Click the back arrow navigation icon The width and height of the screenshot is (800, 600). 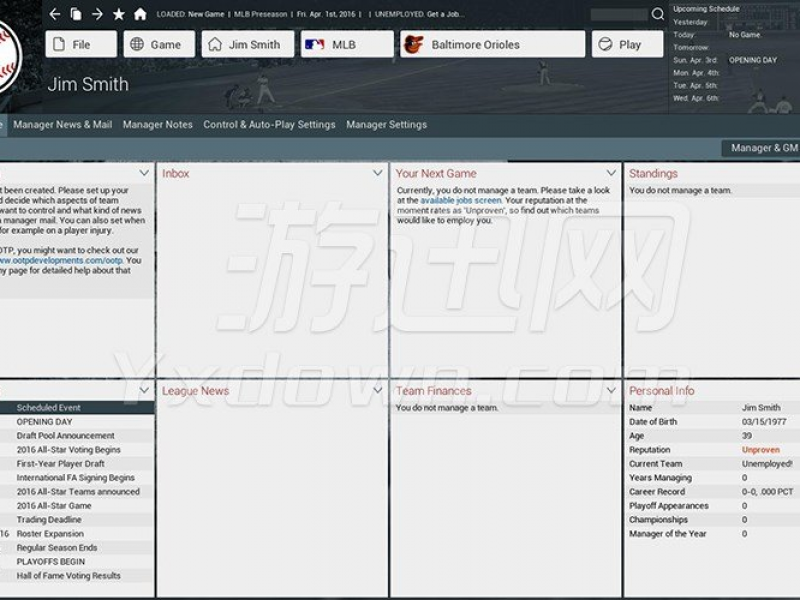pos(55,14)
